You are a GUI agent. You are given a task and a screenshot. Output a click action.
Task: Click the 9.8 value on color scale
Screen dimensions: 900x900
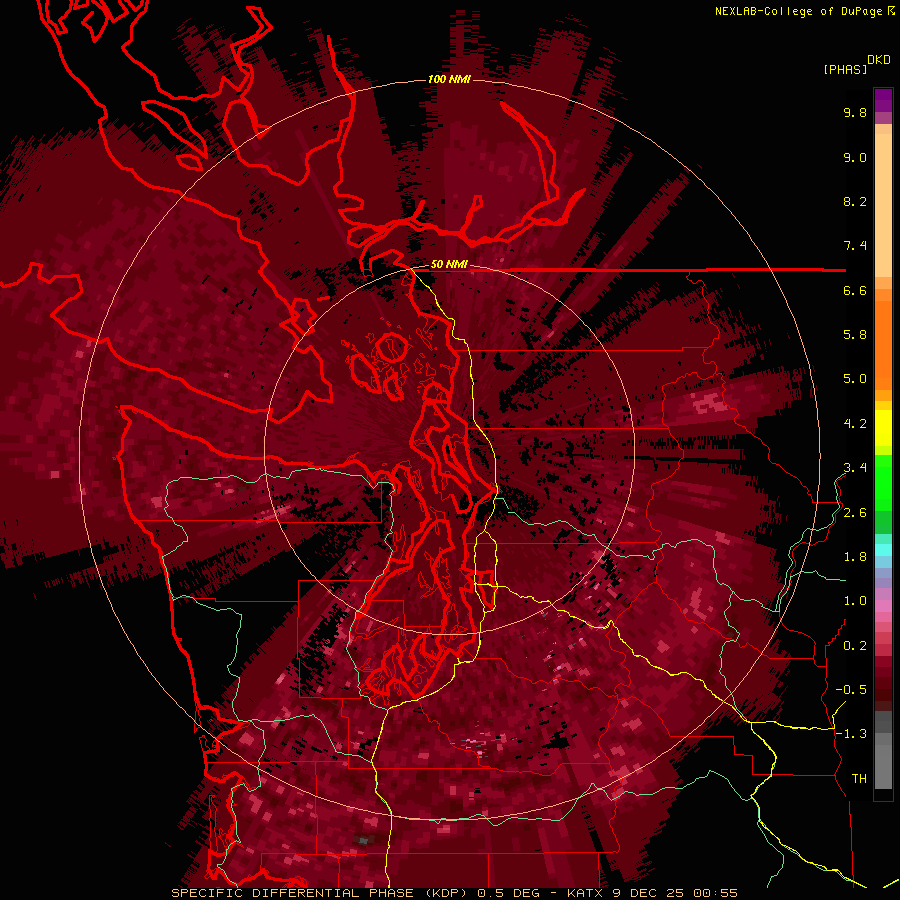[x=855, y=112]
